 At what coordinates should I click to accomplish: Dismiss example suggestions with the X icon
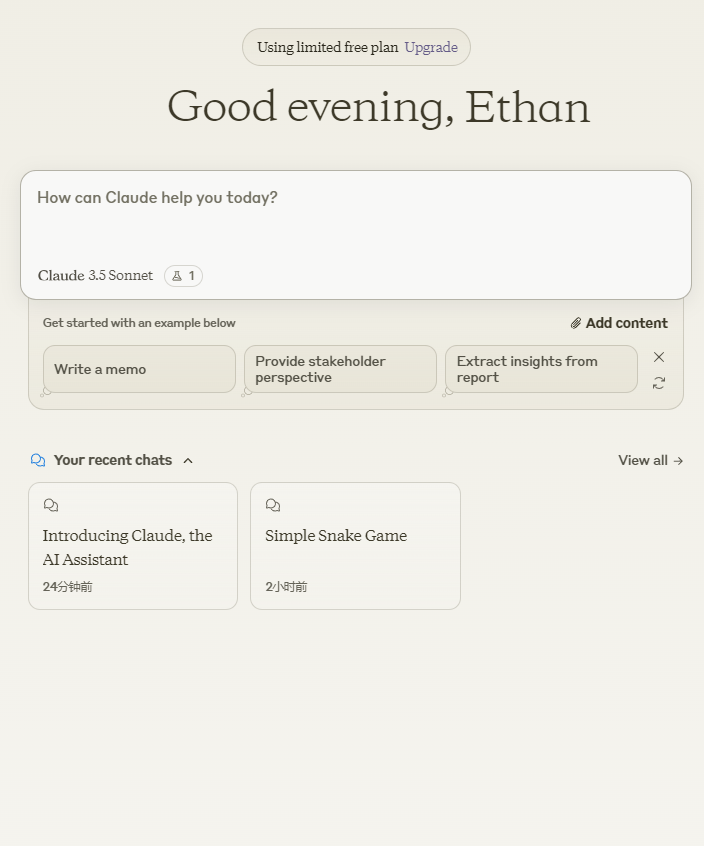click(x=659, y=357)
